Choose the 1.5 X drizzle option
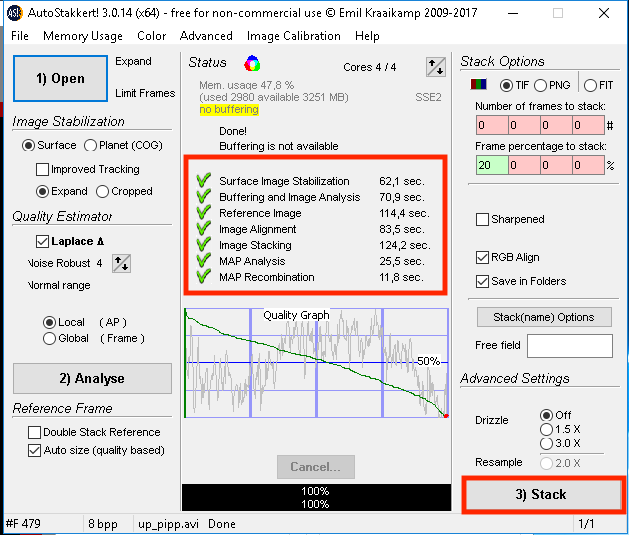Viewport: 629px width, 535px height. point(545,429)
